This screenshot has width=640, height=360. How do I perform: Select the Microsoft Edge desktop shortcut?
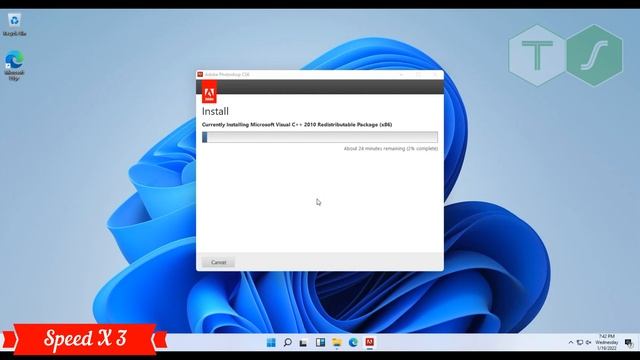click(14, 65)
